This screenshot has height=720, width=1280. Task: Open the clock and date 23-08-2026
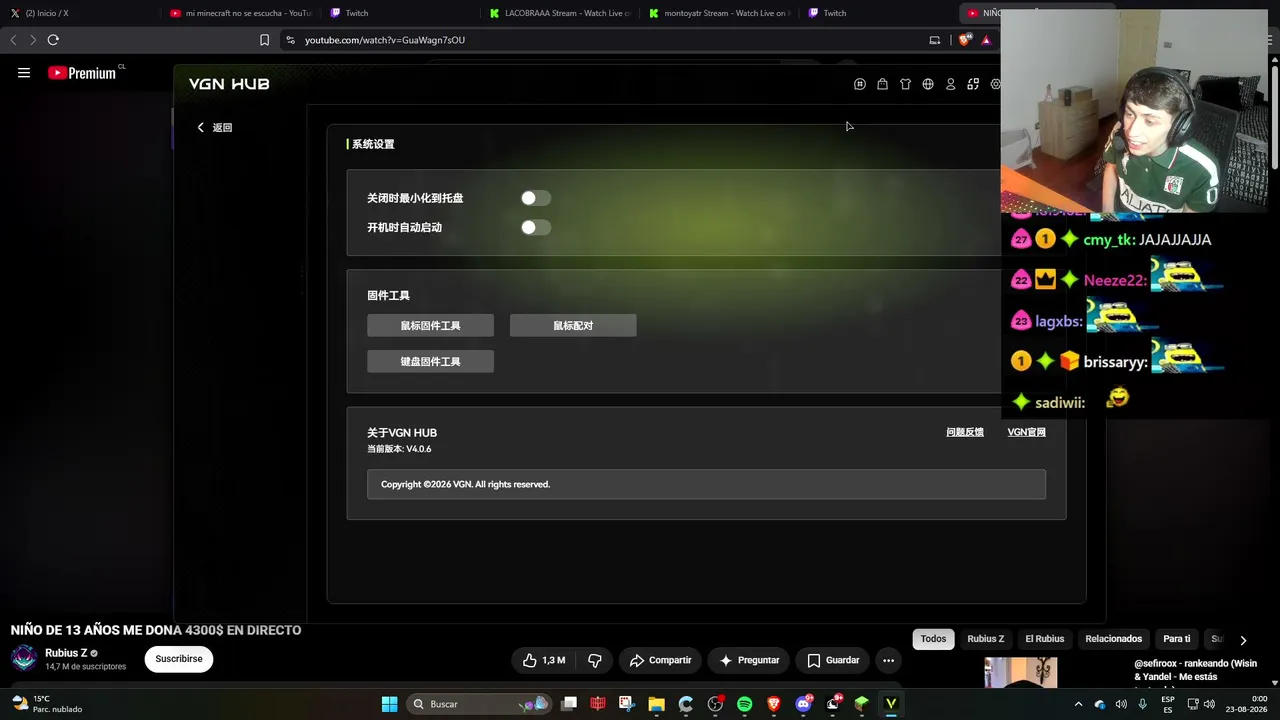(x=1247, y=704)
